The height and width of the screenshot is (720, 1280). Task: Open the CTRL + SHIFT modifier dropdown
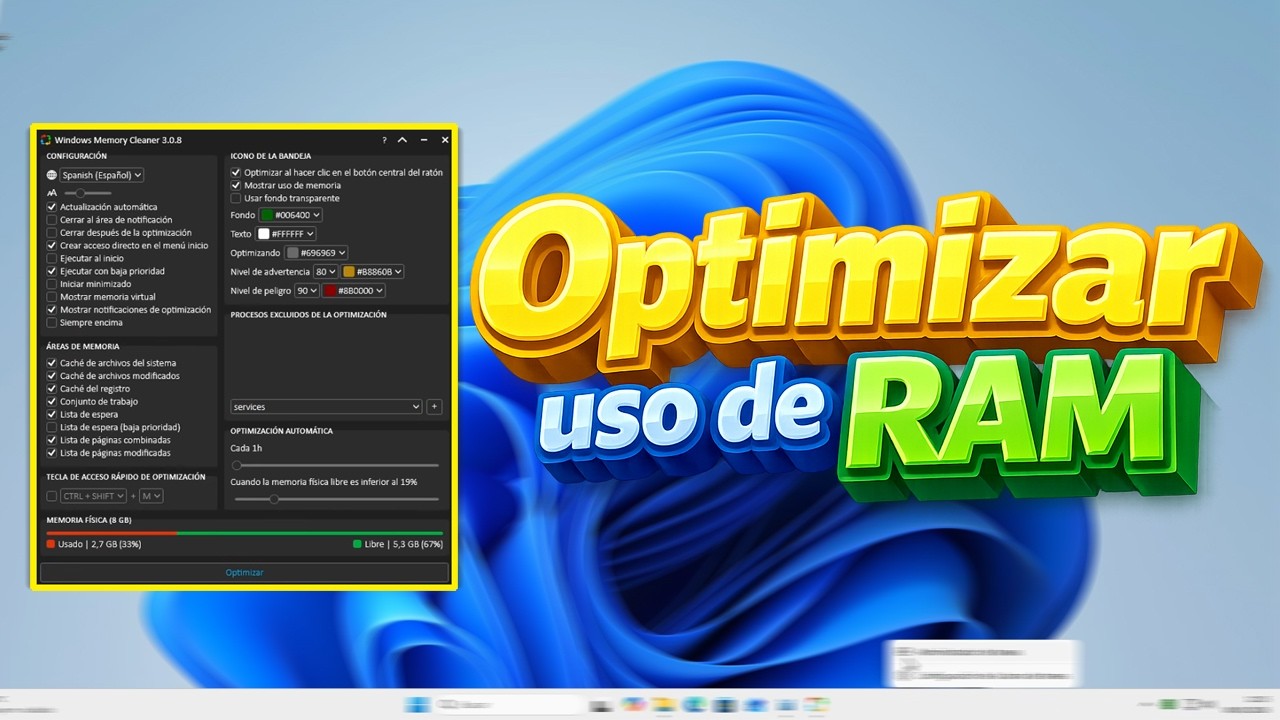point(93,496)
